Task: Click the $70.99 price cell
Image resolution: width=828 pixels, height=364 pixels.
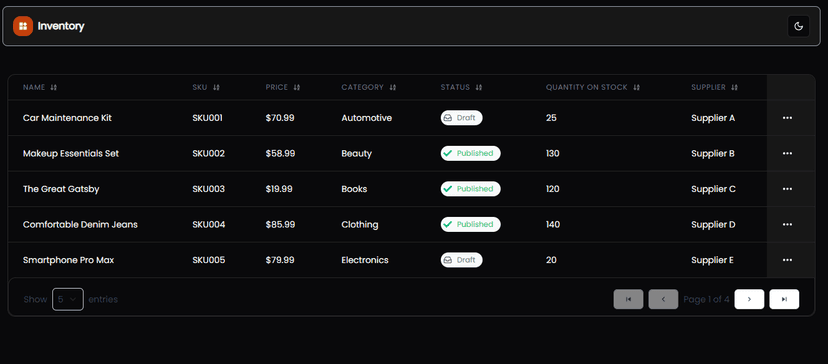Action: coord(280,118)
